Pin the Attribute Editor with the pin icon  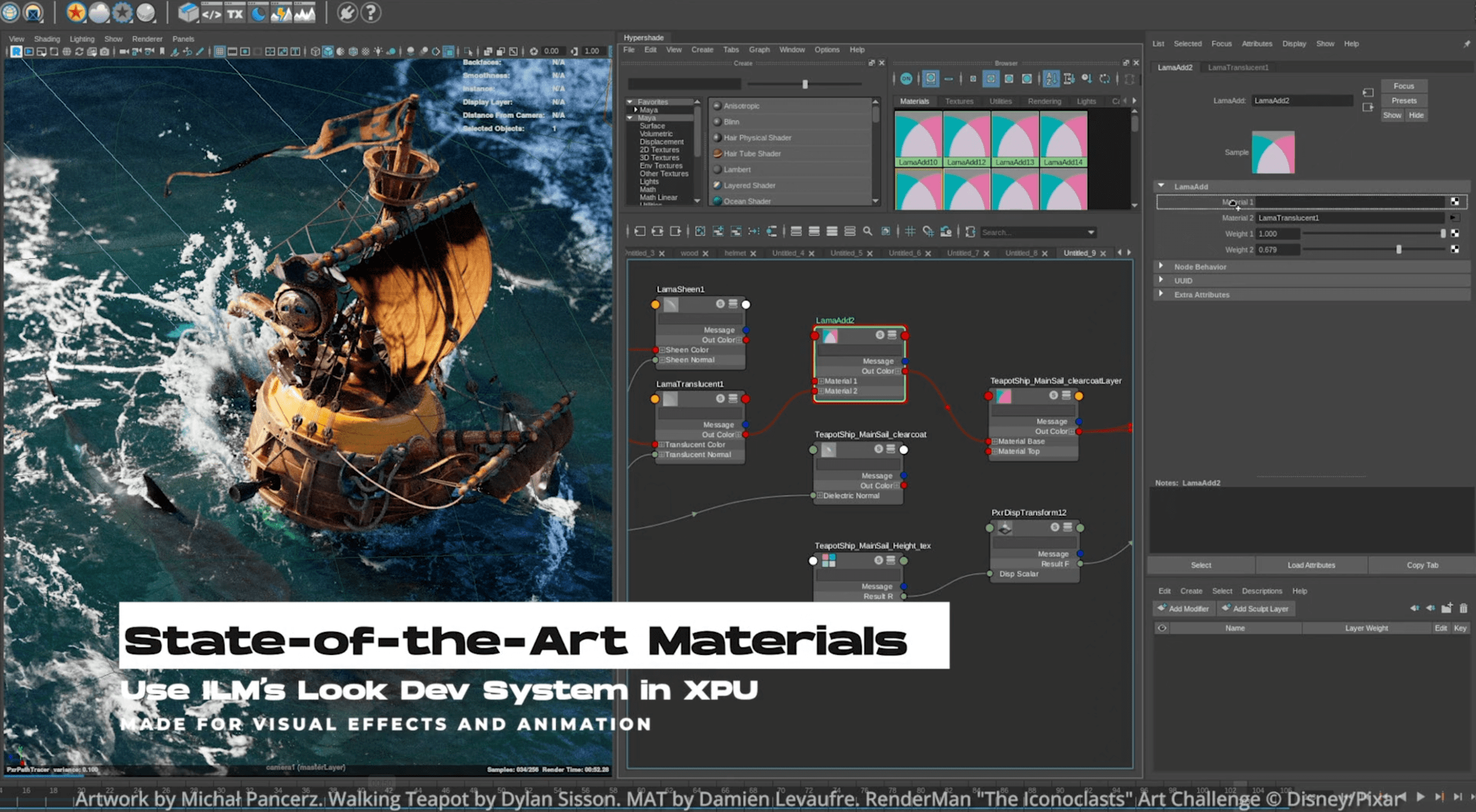click(1468, 43)
